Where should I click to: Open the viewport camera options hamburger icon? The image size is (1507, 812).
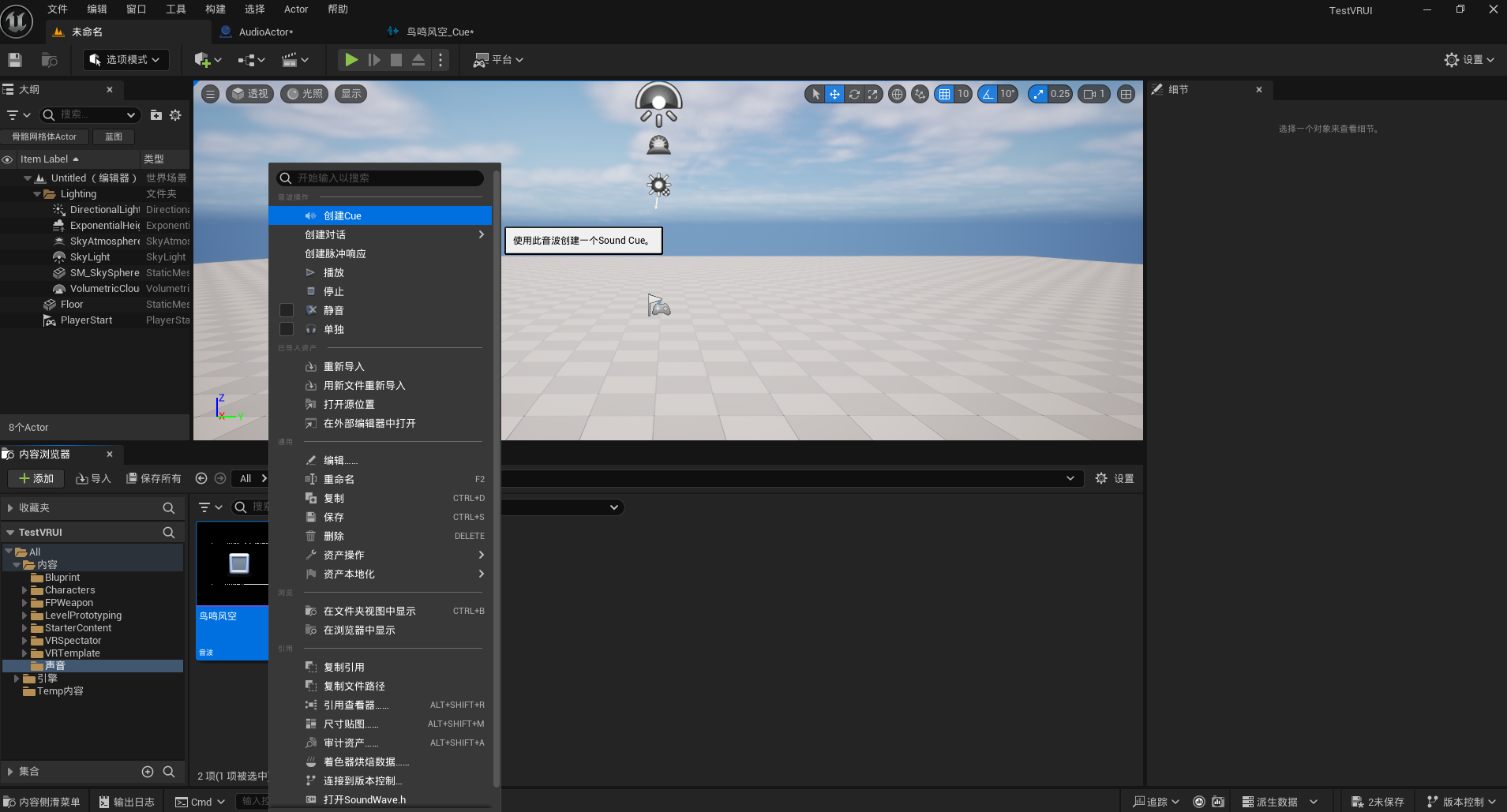pyautogui.click(x=209, y=93)
